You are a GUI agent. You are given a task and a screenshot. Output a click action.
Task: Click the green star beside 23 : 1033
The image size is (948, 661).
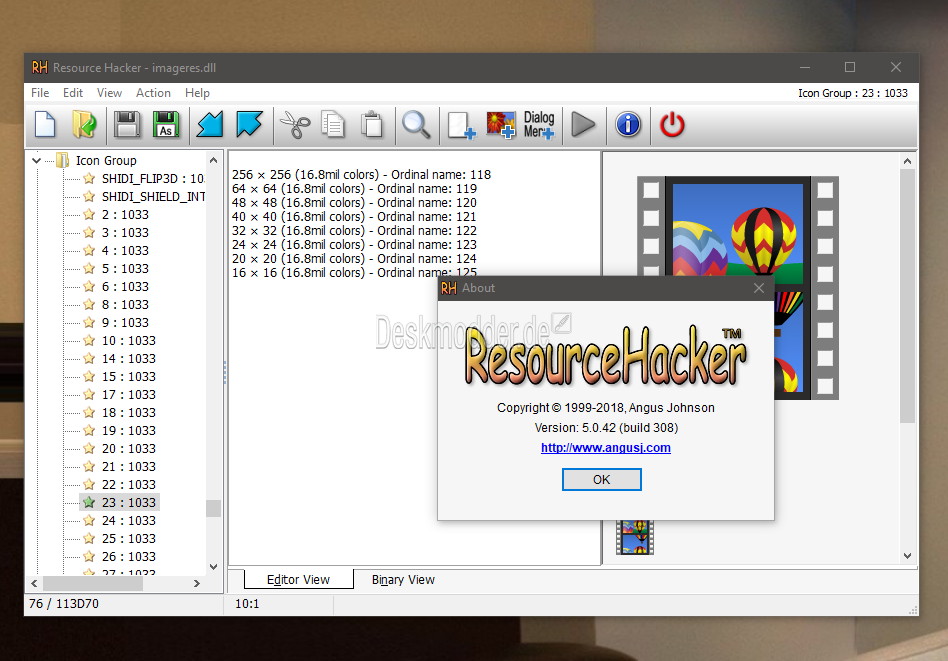pos(89,503)
